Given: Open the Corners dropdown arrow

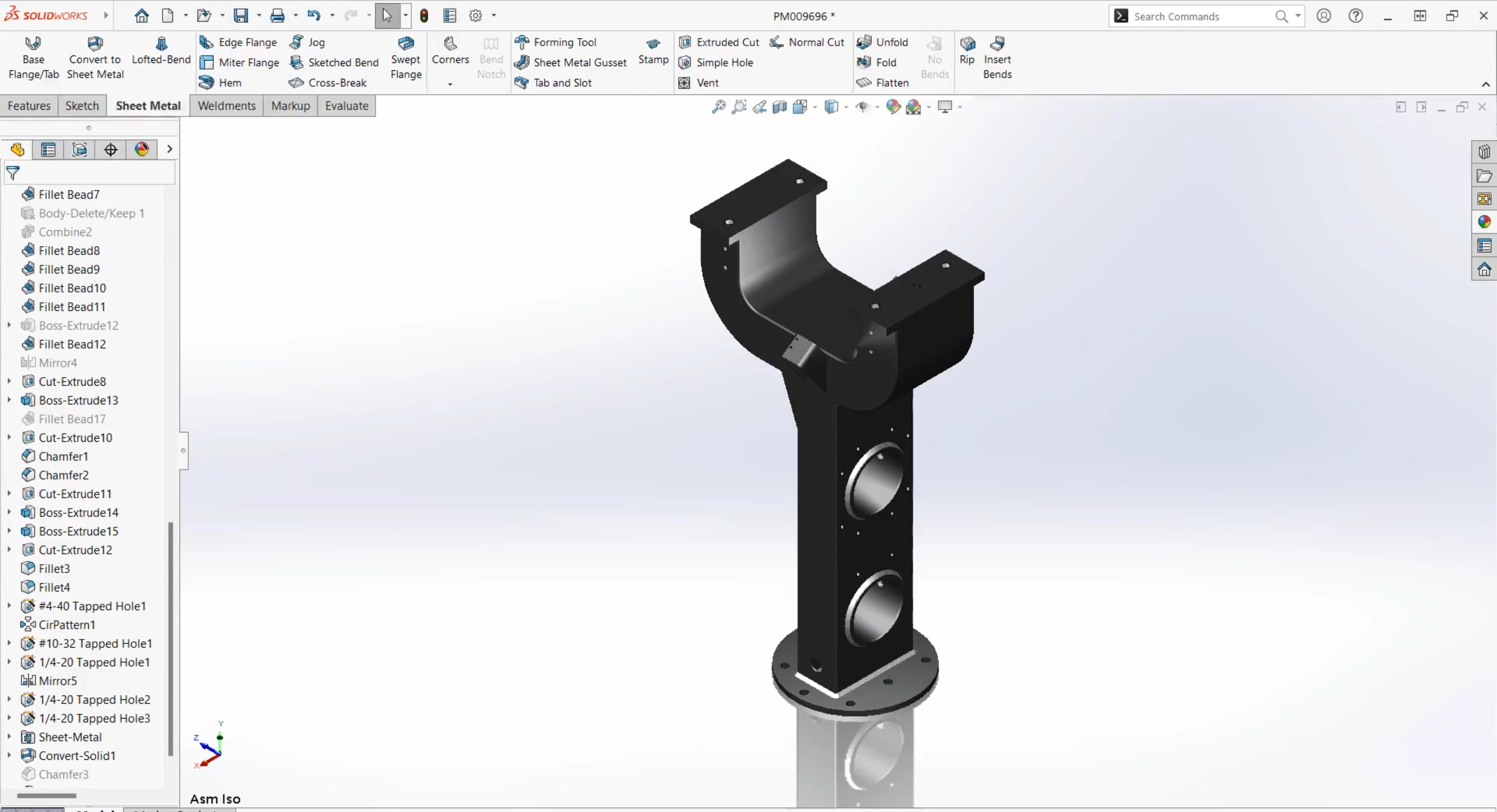Looking at the screenshot, I should pyautogui.click(x=450, y=84).
